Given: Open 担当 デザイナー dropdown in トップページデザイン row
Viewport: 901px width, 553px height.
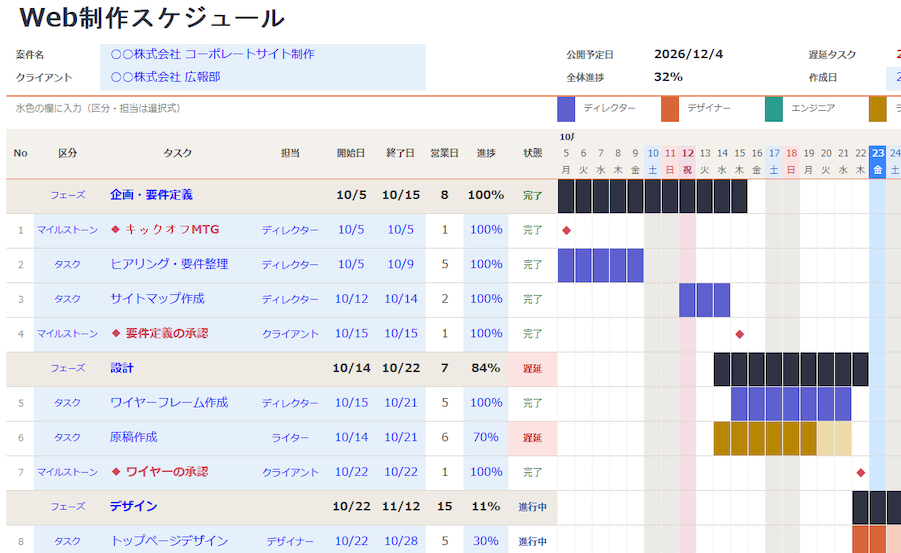Looking at the screenshot, I should point(290,542).
